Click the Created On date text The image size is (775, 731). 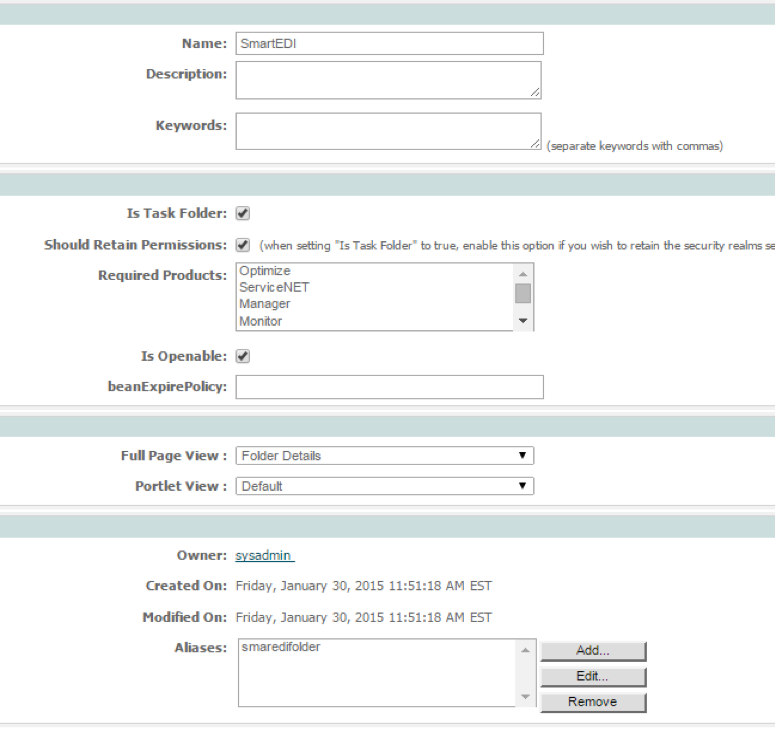(x=363, y=586)
